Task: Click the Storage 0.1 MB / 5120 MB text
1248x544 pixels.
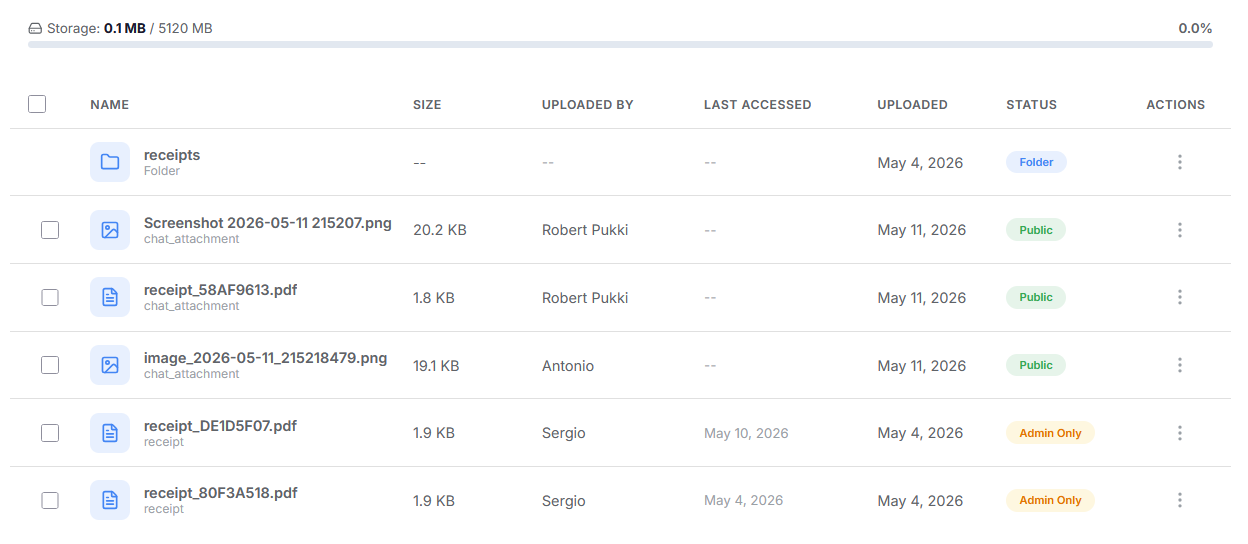Action: click(129, 29)
